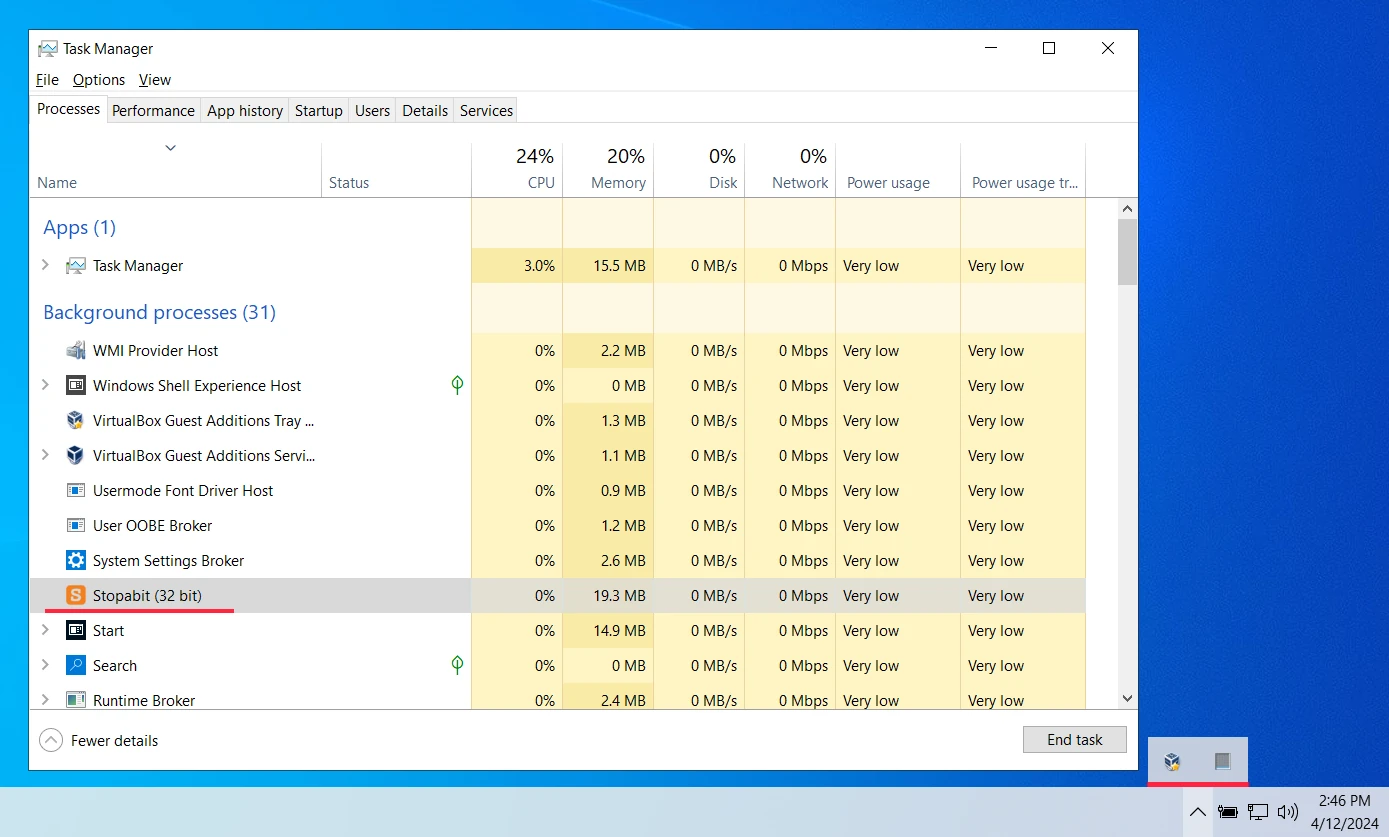Click the WMI Provider Host icon
This screenshot has height=837, width=1389.
click(x=75, y=351)
